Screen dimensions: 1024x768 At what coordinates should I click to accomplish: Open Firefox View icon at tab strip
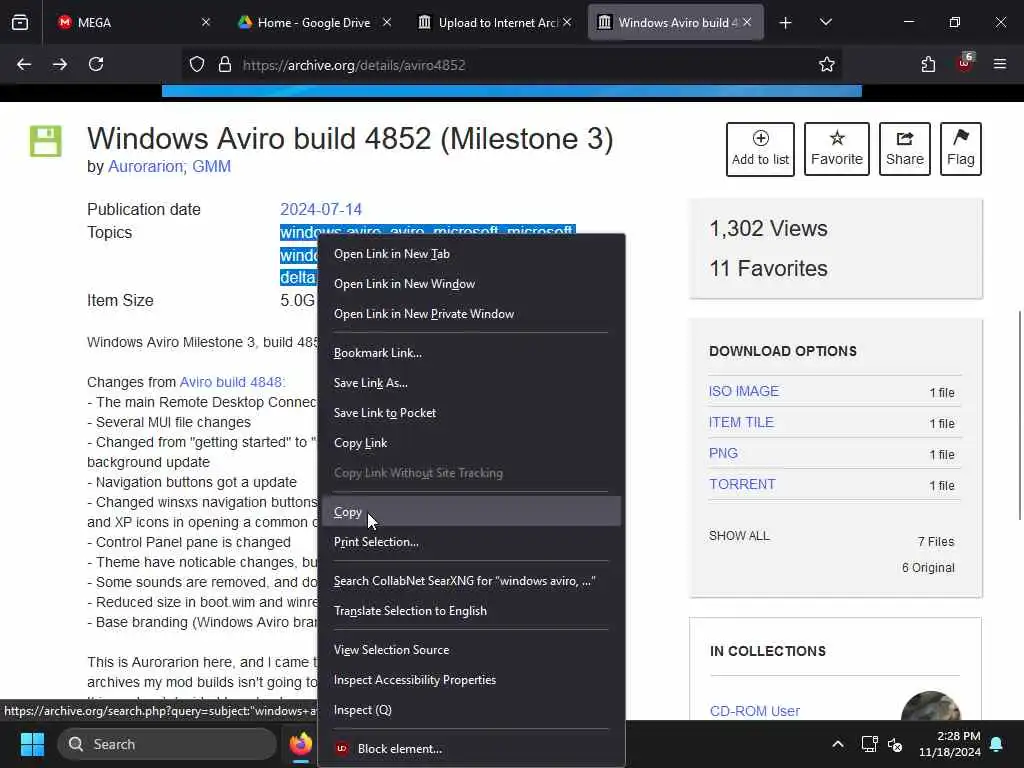coord(20,23)
